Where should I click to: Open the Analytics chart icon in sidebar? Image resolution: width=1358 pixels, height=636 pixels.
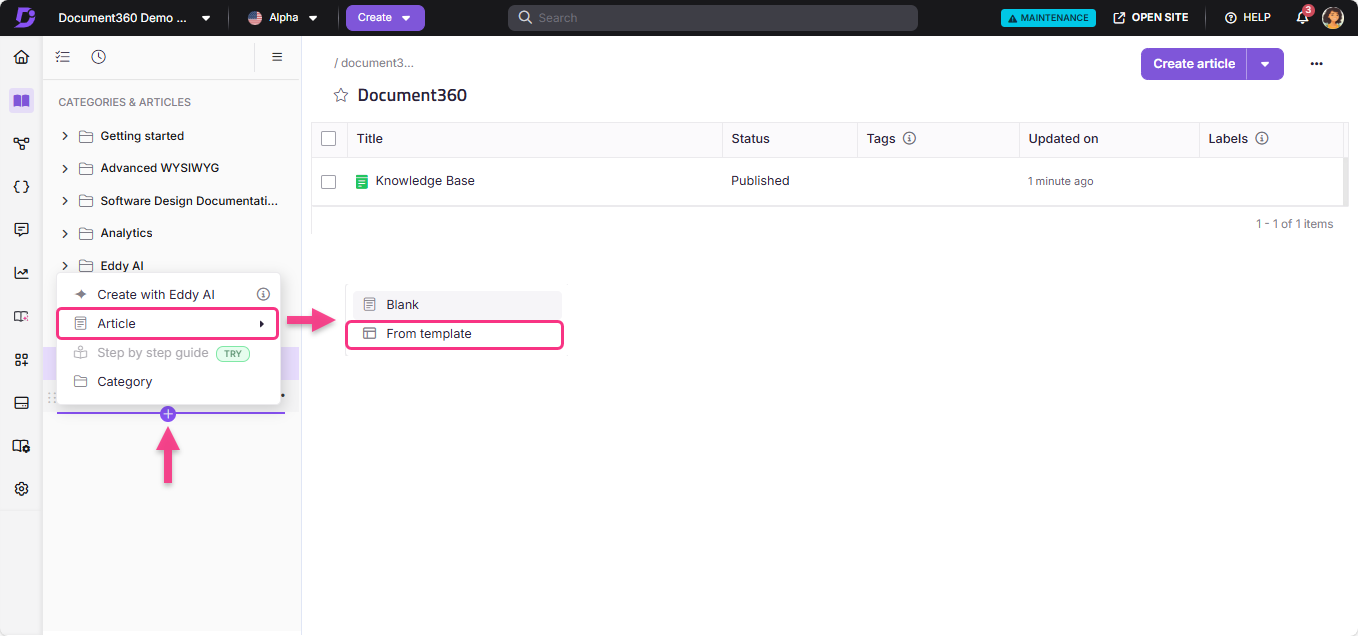point(20,271)
